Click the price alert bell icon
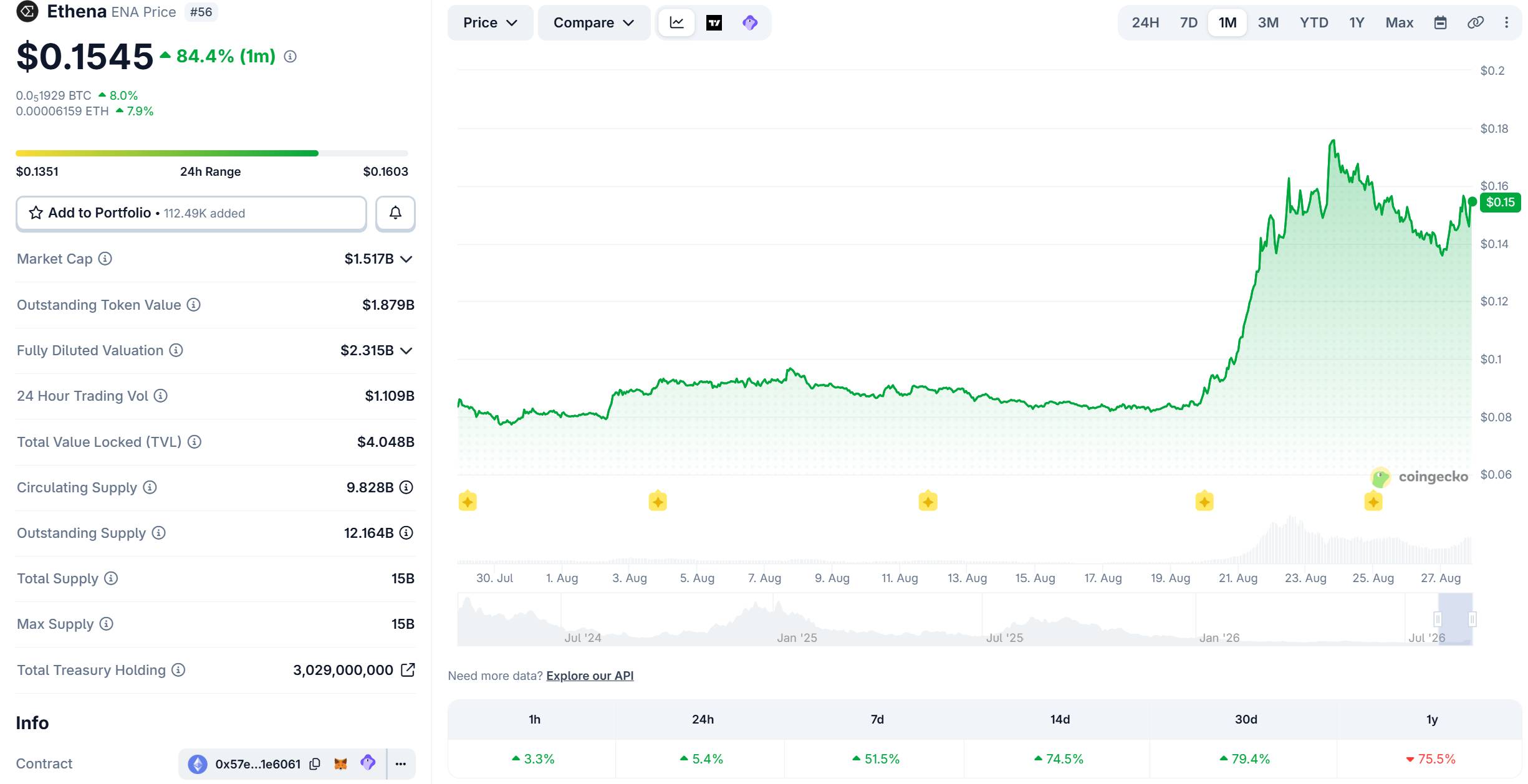This screenshot has height=784, width=1528. 395,213
